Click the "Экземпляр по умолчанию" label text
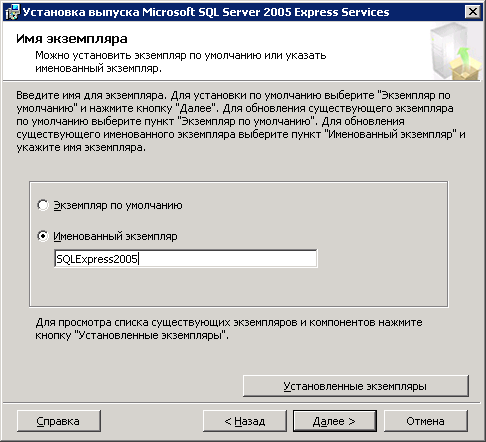The width and height of the screenshot is (486, 442). point(118,205)
